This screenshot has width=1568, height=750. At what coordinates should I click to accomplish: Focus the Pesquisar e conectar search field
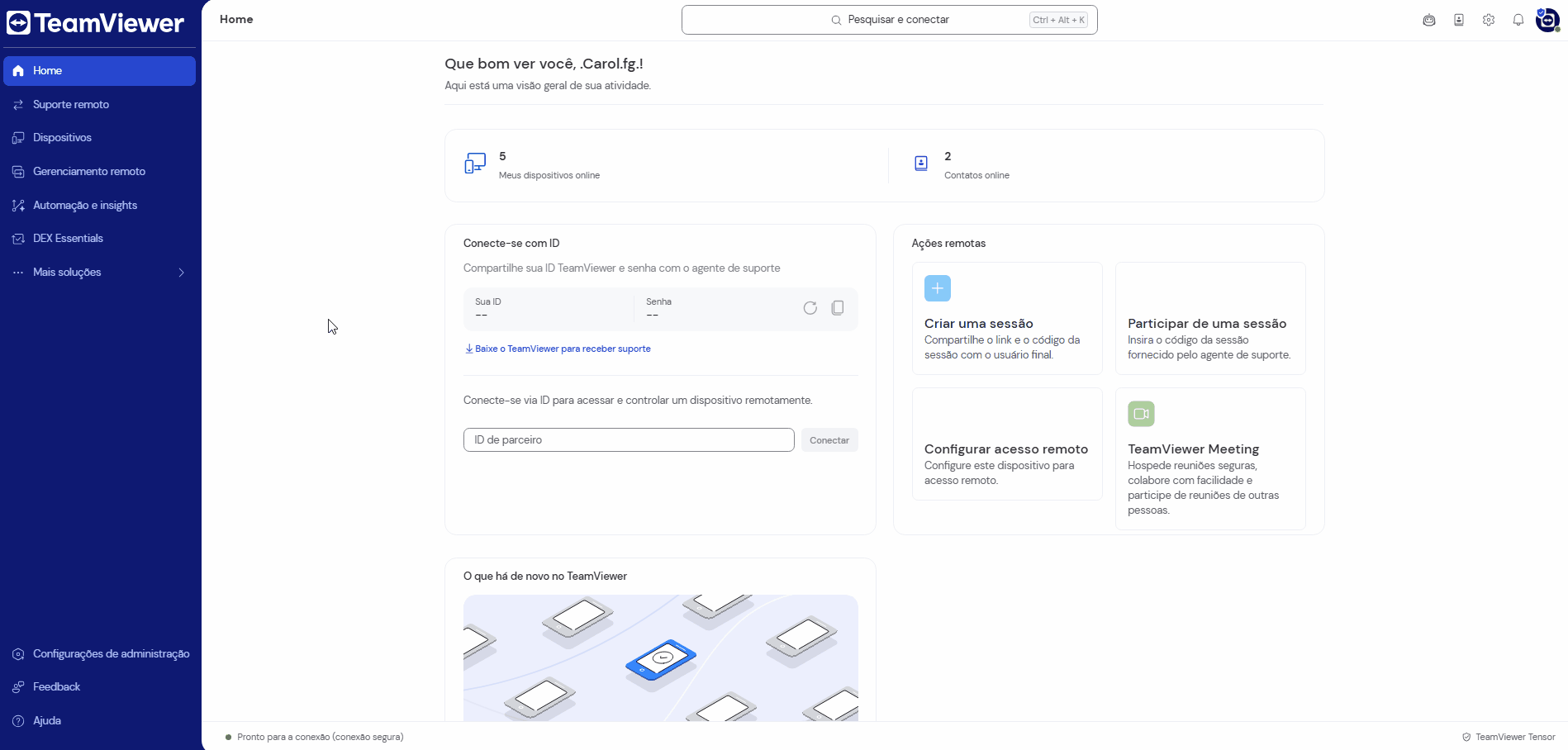(889, 20)
